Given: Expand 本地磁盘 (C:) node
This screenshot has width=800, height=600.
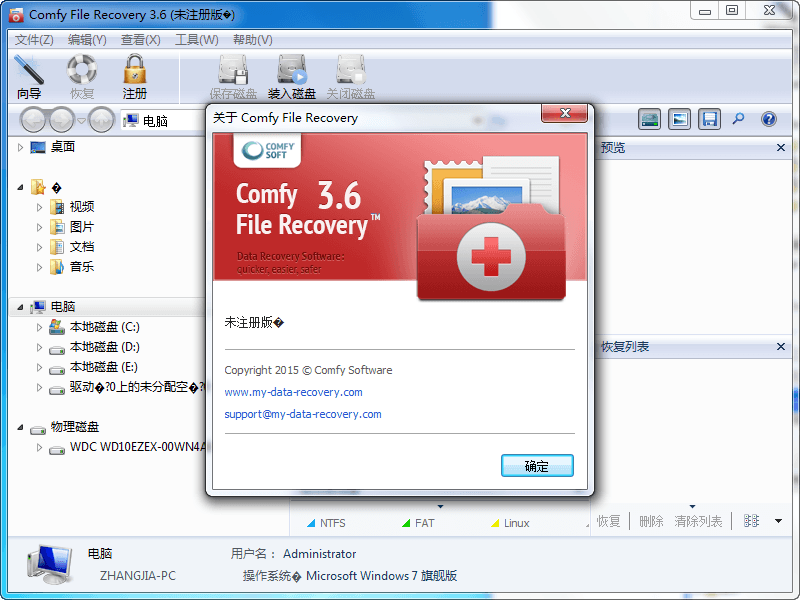Looking at the screenshot, I should 39,327.
